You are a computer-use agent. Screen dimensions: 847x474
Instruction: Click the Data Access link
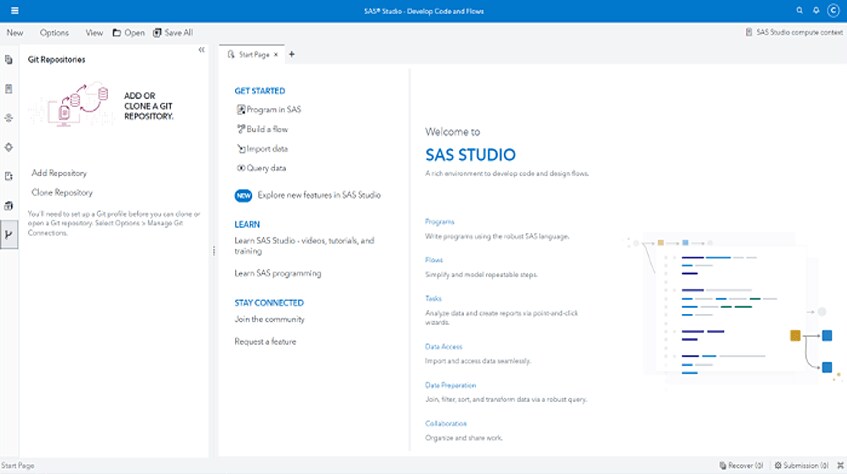point(443,347)
